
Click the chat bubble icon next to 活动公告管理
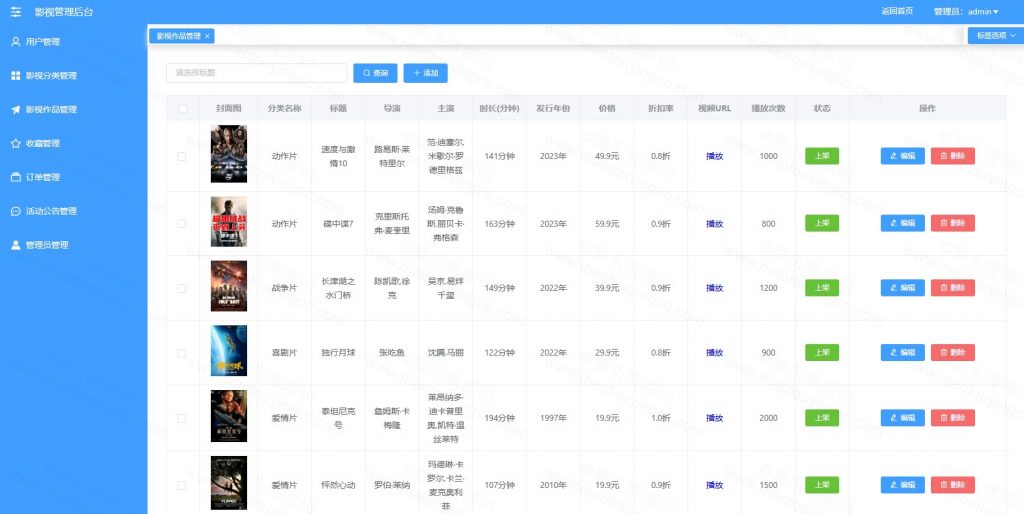[x=16, y=212]
